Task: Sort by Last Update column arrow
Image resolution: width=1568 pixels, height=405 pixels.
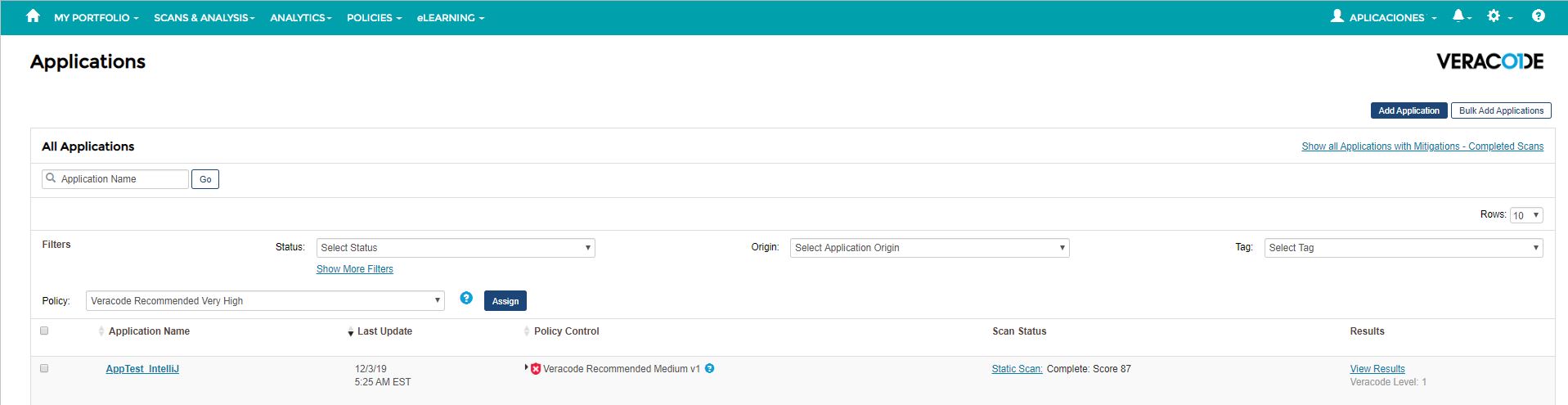Action: (351, 332)
